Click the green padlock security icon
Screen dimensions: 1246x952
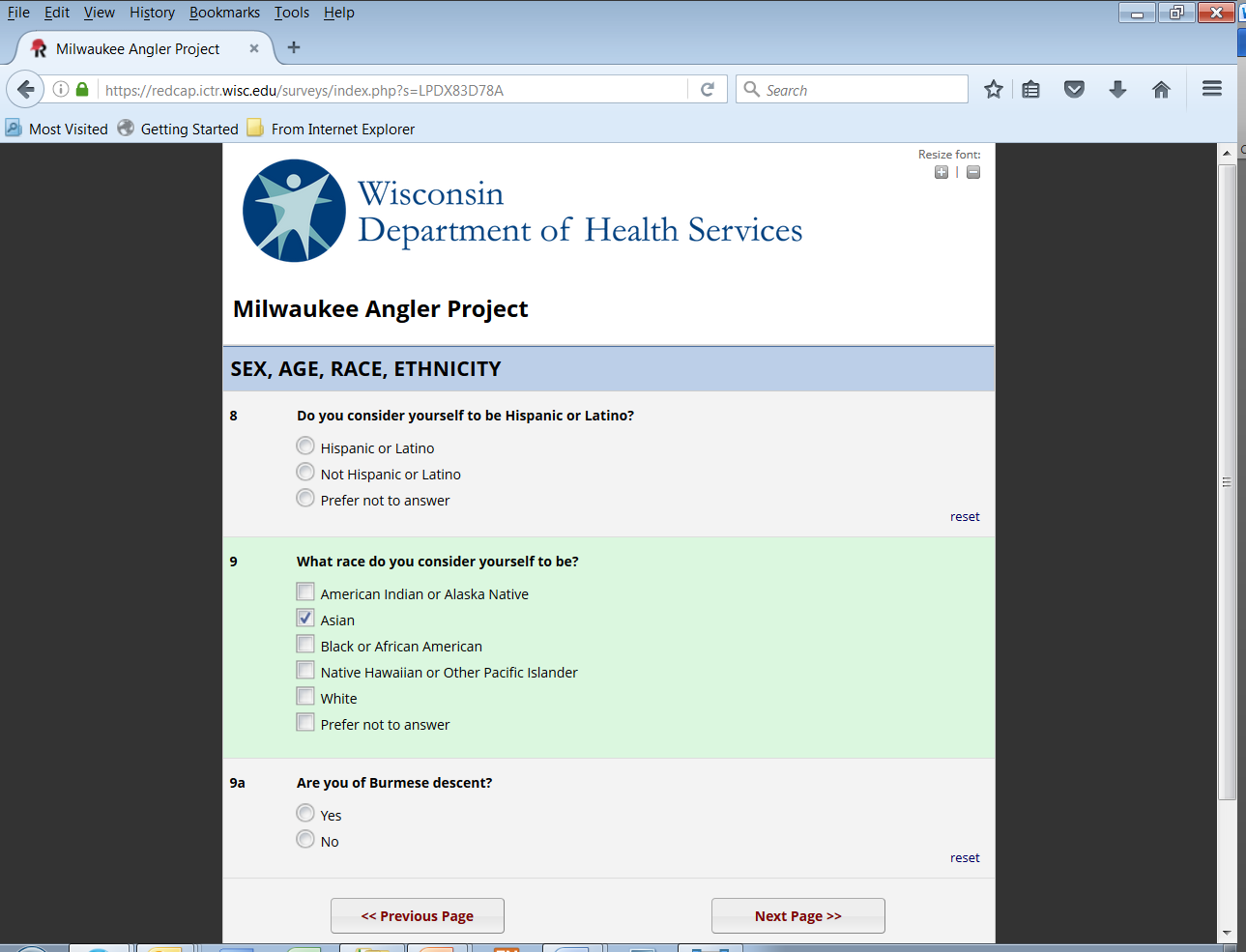click(82, 90)
